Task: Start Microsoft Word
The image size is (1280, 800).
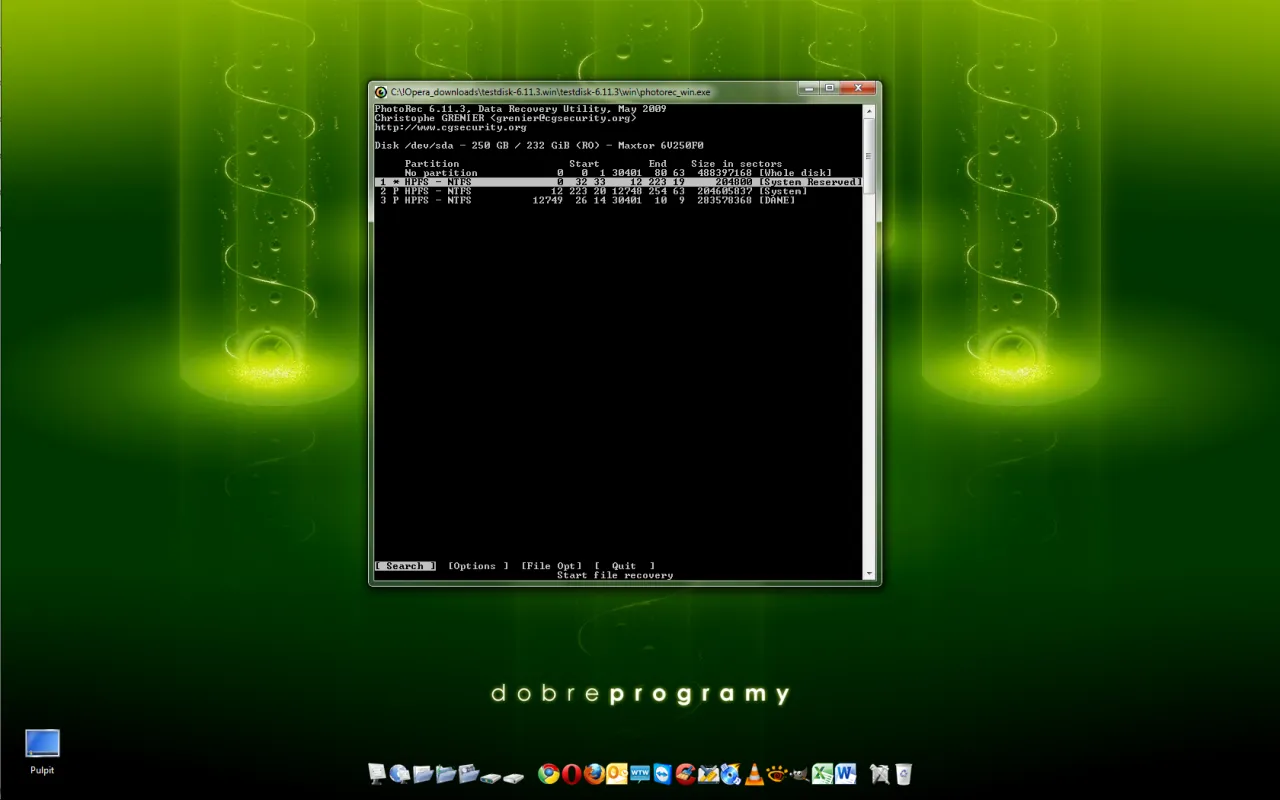Action: pyautogui.click(x=845, y=774)
